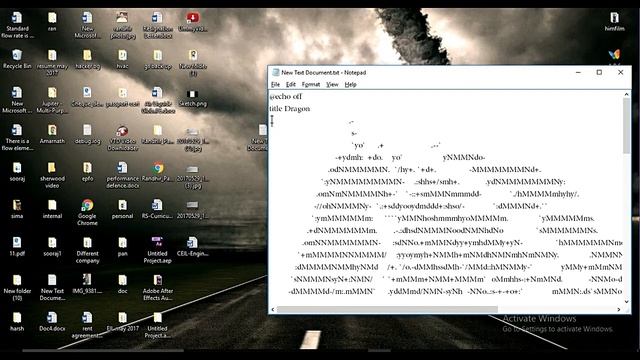Select the debug.log file icon

point(87,134)
